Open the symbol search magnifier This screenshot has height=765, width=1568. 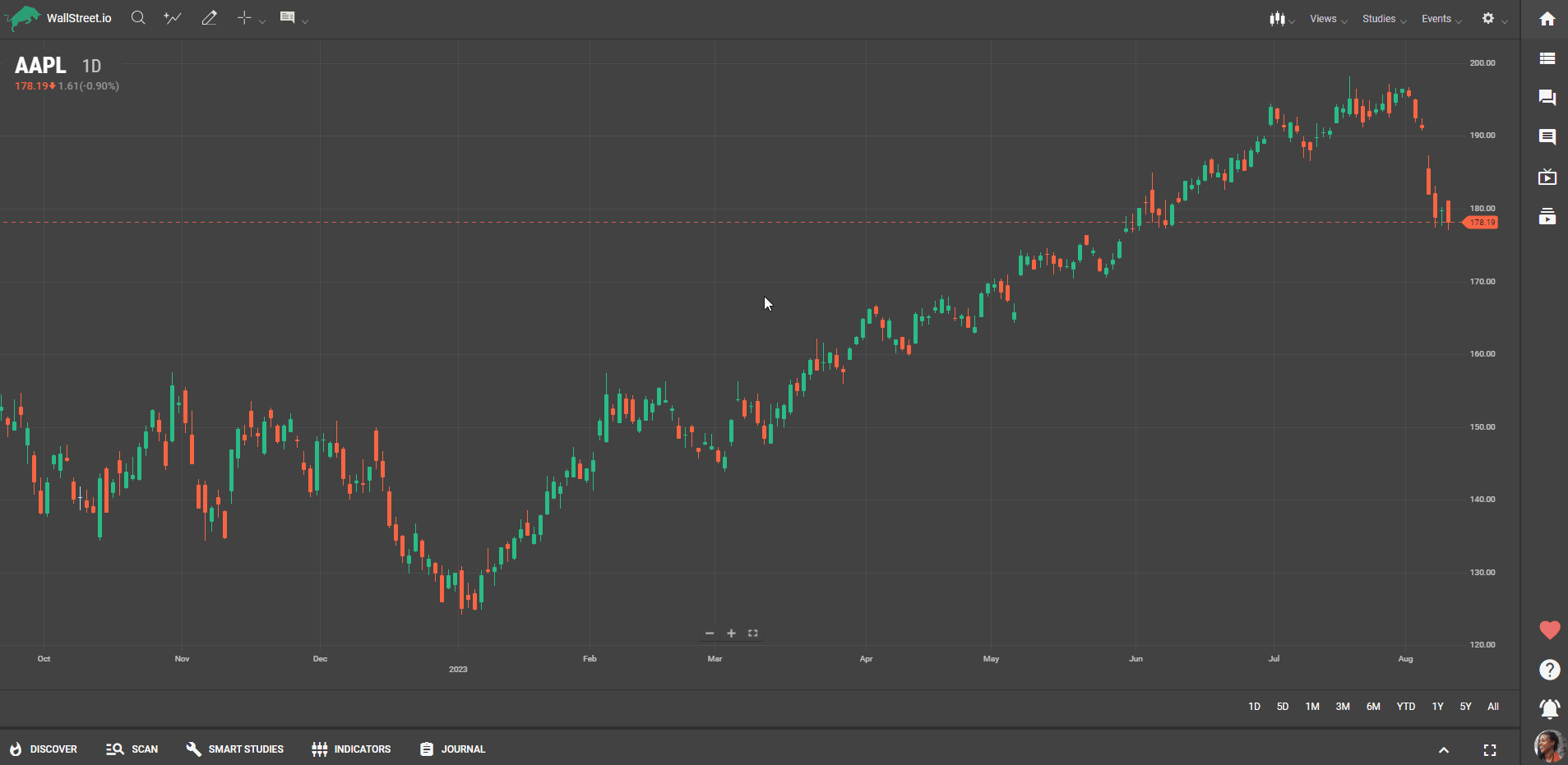pyautogui.click(x=138, y=18)
